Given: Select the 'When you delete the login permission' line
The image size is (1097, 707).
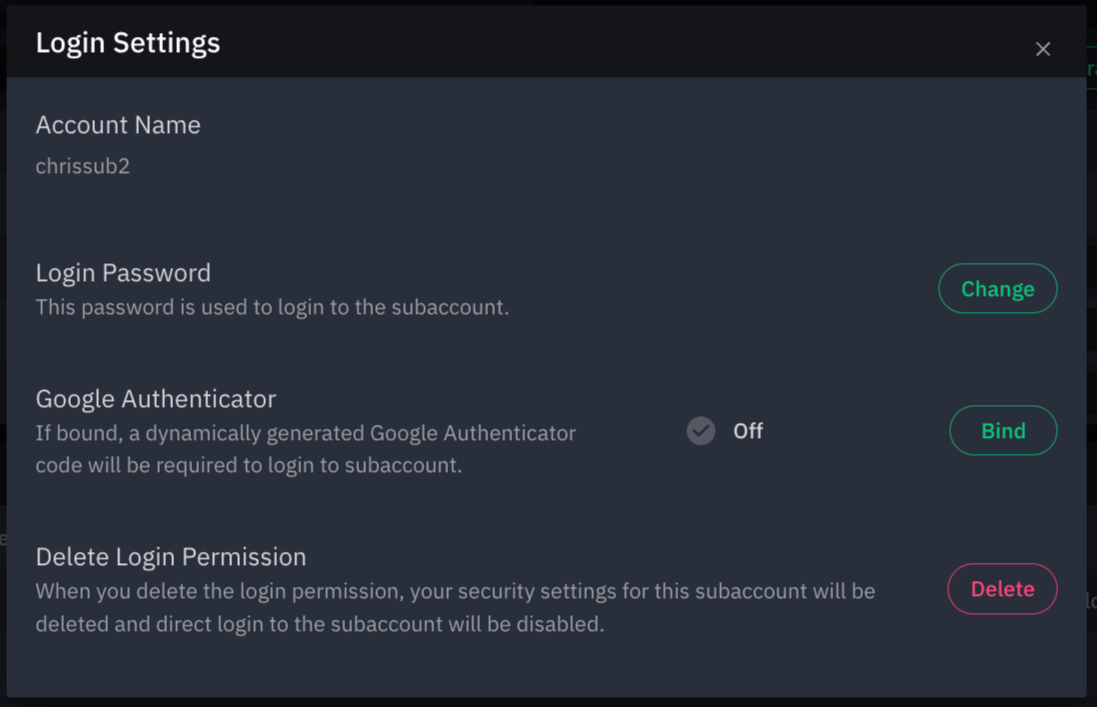Looking at the screenshot, I should (455, 592).
